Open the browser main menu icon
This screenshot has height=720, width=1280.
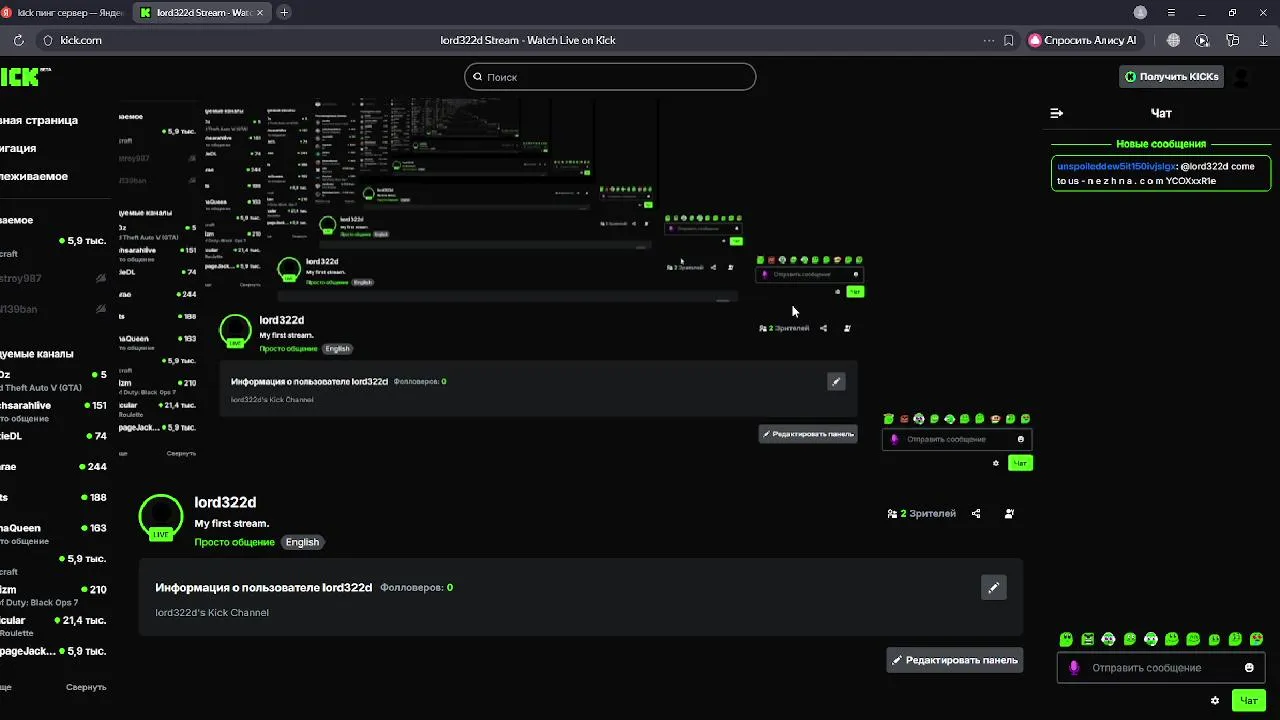pyautogui.click(x=1171, y=13)
